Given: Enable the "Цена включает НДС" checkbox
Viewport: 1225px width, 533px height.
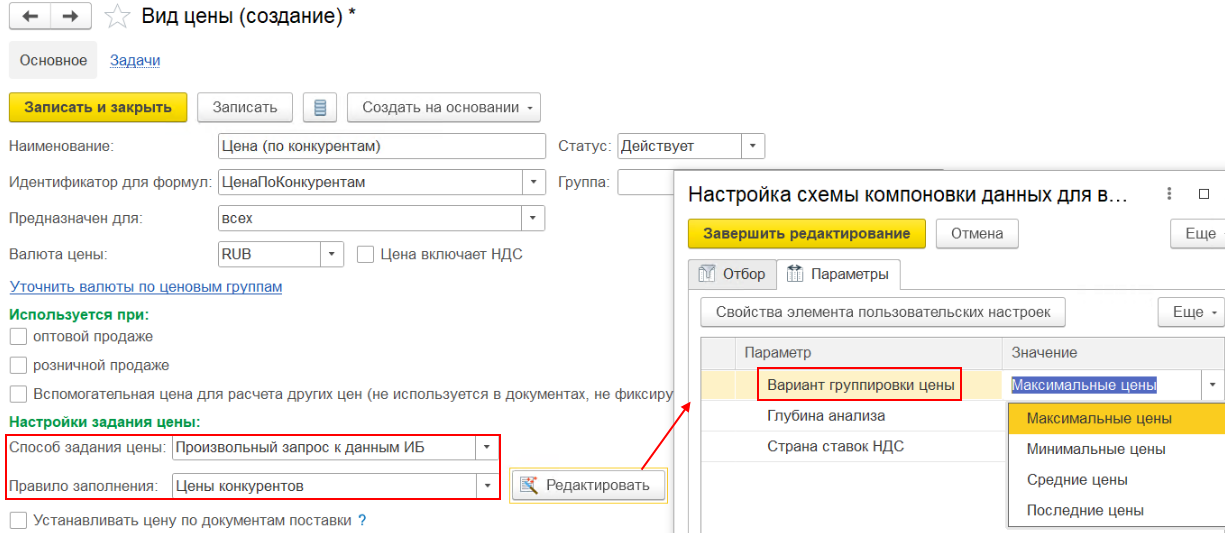Looking at the screenshot, I should pos(366,254).
